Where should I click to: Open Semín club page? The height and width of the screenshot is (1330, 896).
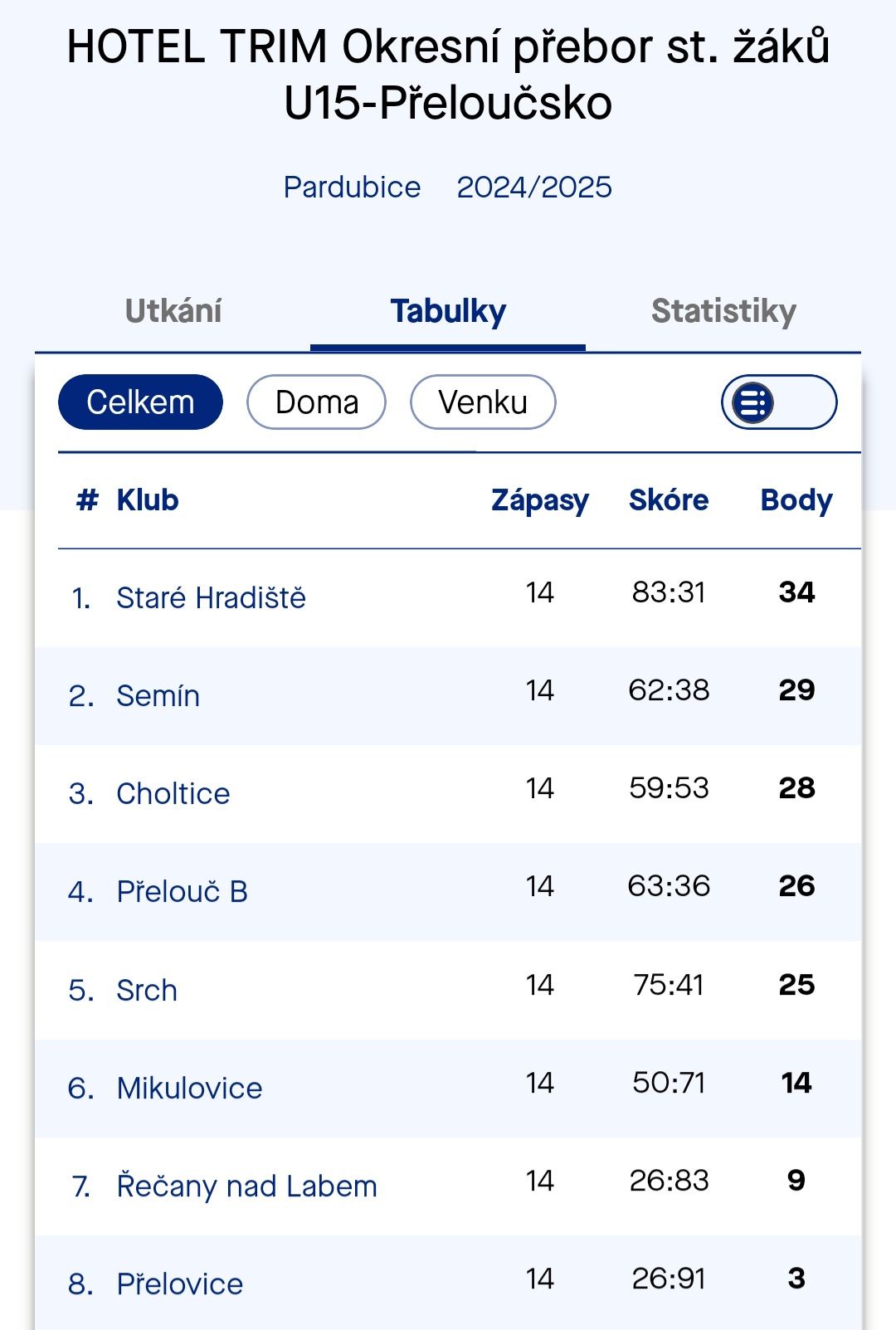tap(158, 695)
